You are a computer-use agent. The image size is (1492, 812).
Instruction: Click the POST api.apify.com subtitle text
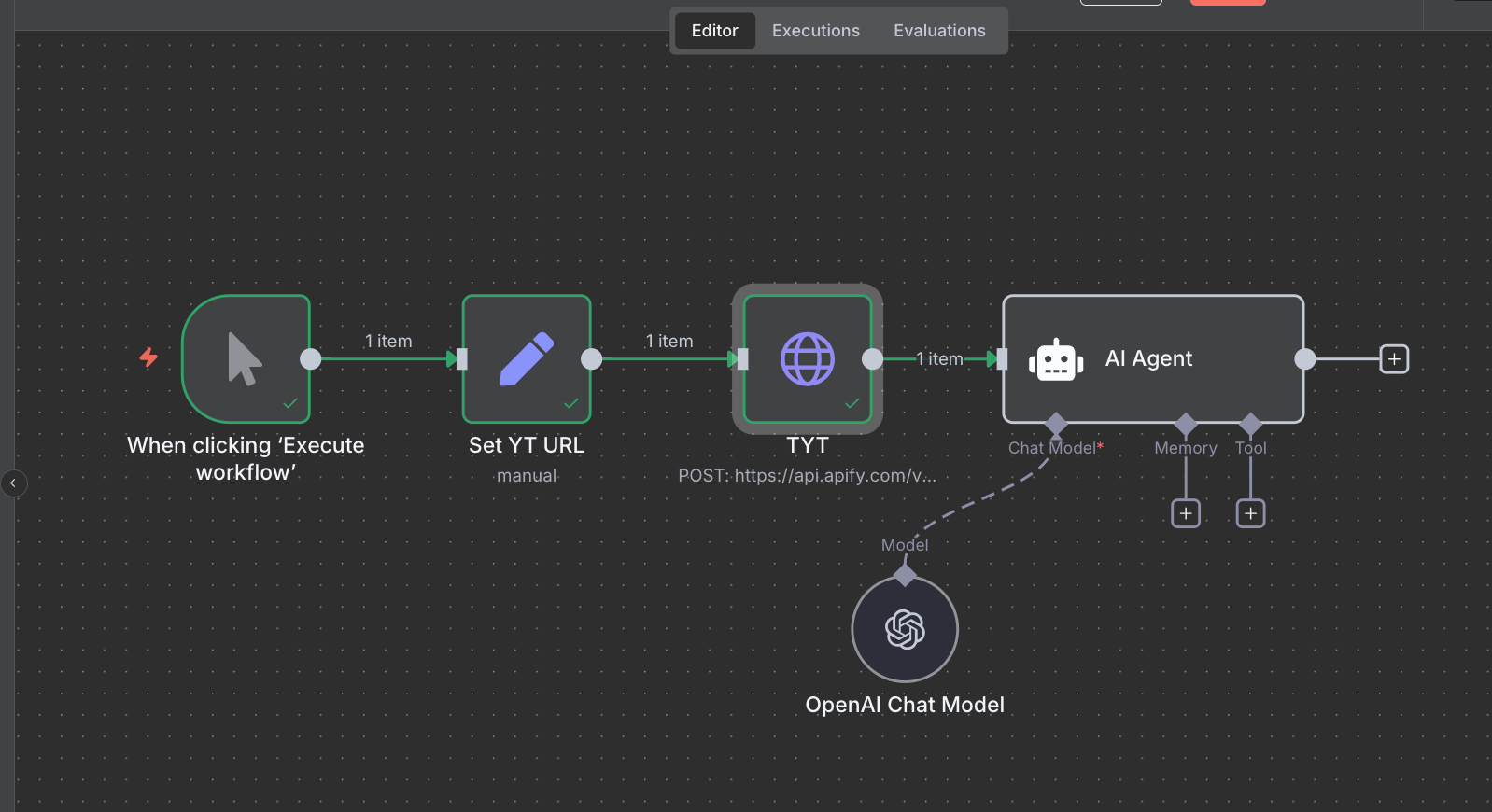click(x=807, y=476)
